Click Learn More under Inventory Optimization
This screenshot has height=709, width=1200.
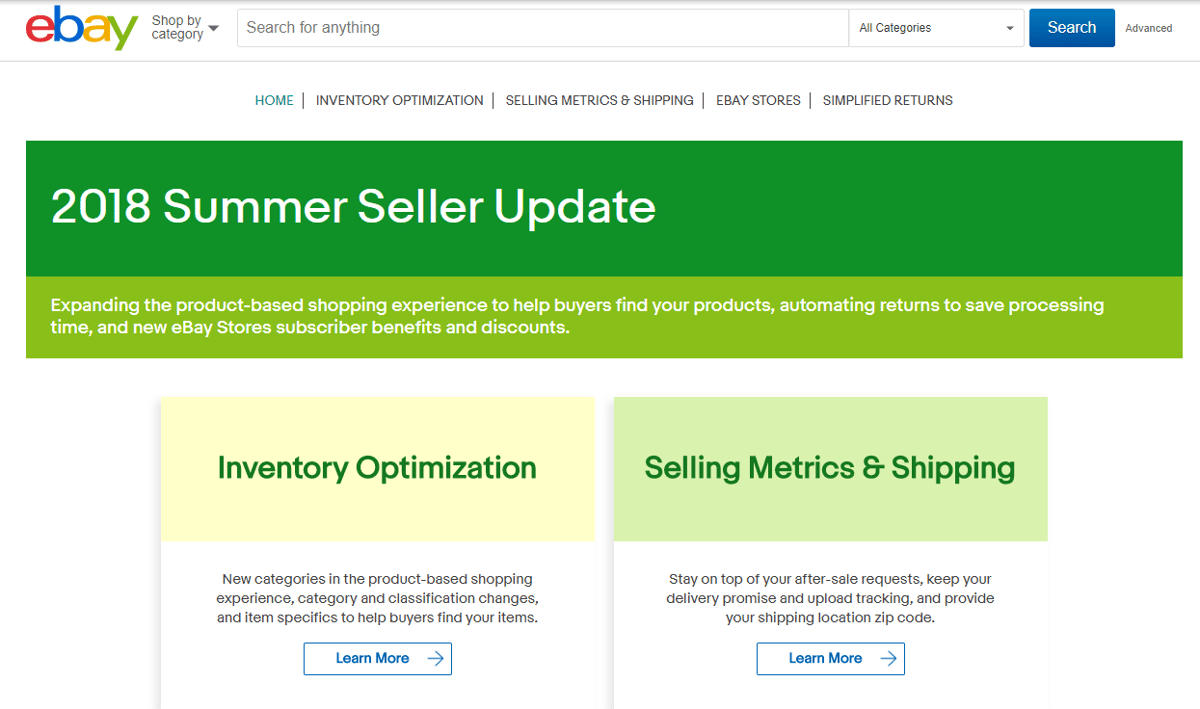click(377, 658)
